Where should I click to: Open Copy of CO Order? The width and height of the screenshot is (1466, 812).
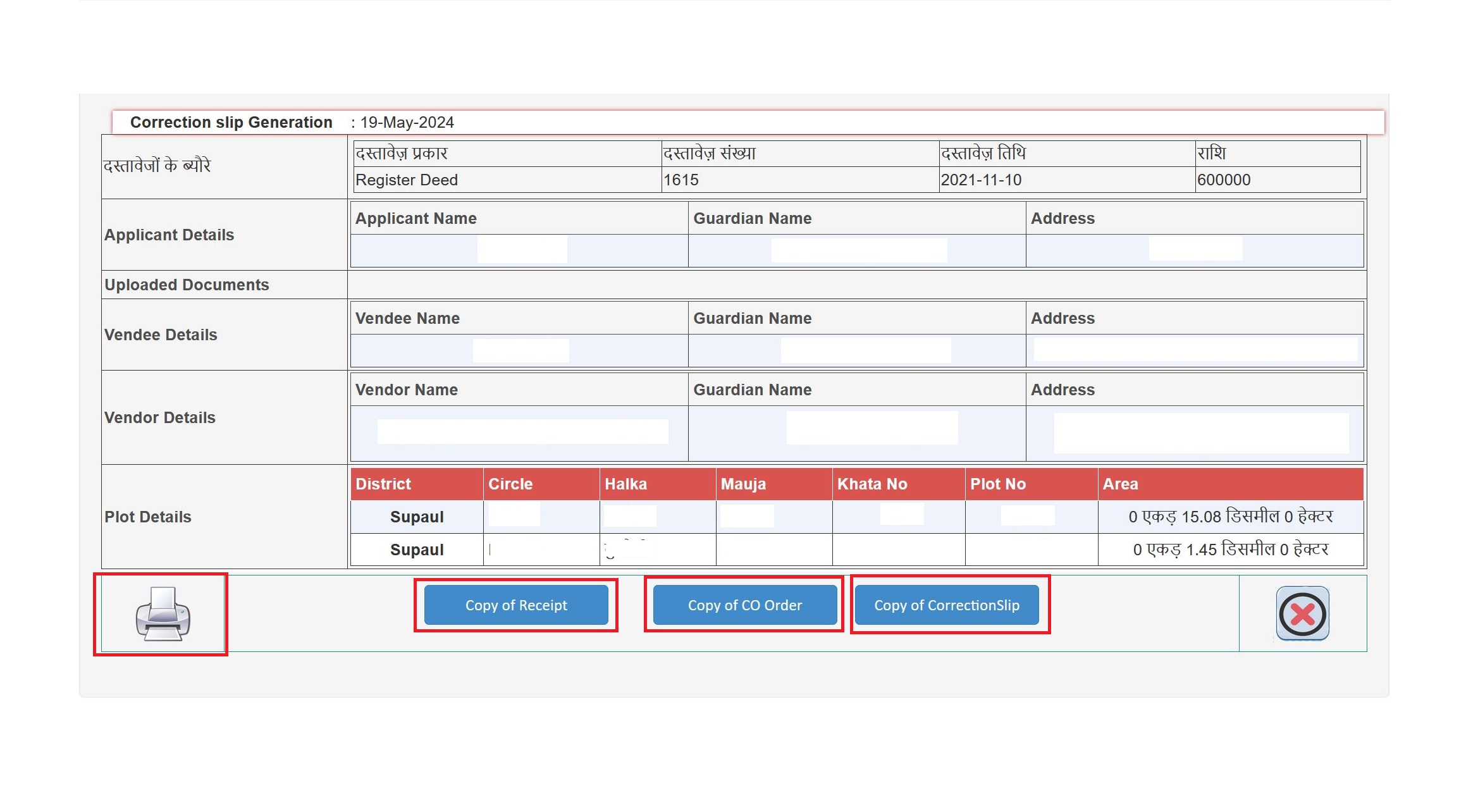(744, 605)
